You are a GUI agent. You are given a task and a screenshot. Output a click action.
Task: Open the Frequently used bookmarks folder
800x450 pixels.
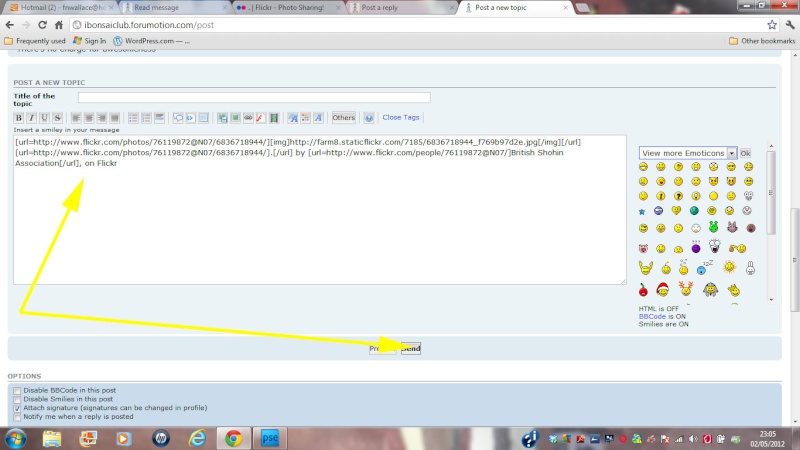[x=35, y=41]
